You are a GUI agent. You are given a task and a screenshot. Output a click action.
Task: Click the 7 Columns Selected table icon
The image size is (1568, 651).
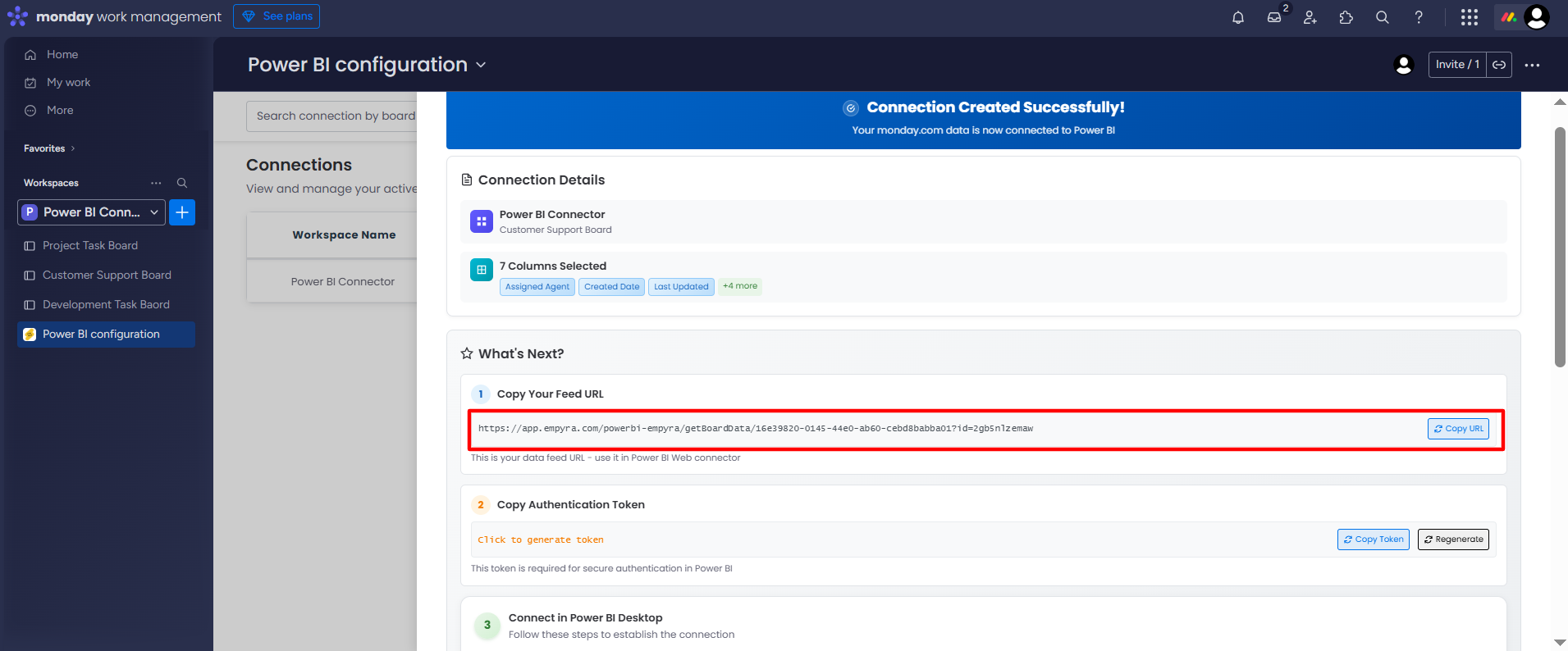click(x=482, y=269)
